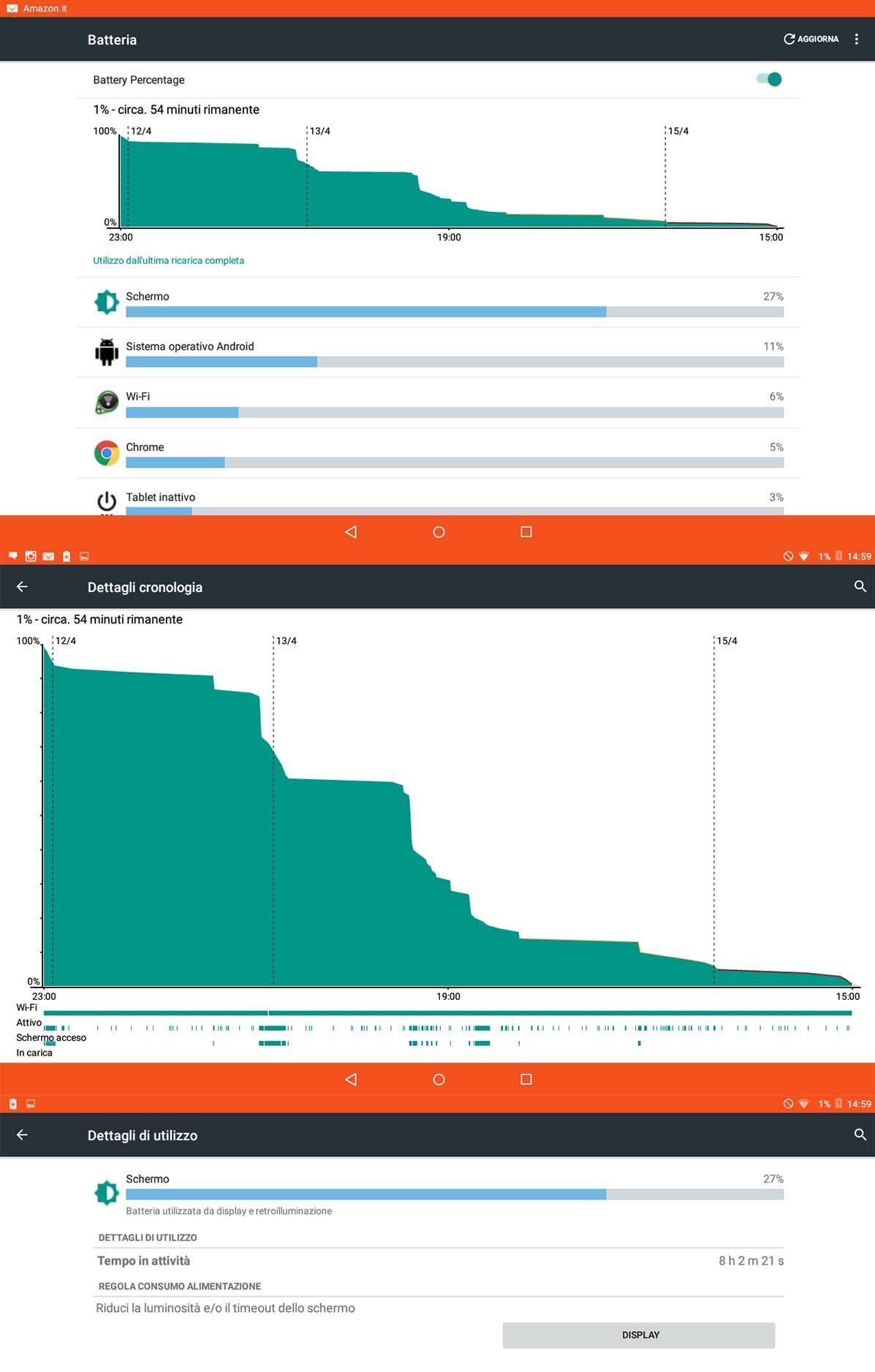This screenshot has width=875, height=1372.
Task: Tap search icon in Dettagli di utilizzo header
Action: pyautogui.click(x=860, y=1135)
